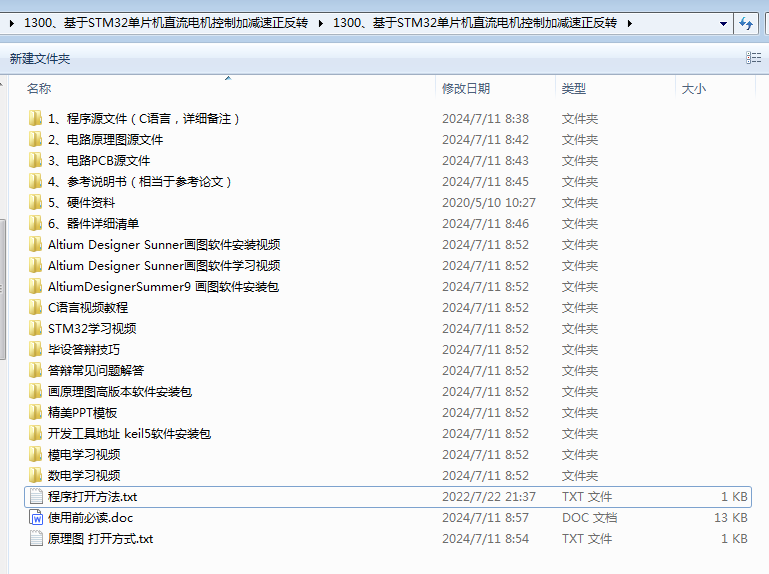Click folder icon beside 答辩常见问题解答

[35, 370]
